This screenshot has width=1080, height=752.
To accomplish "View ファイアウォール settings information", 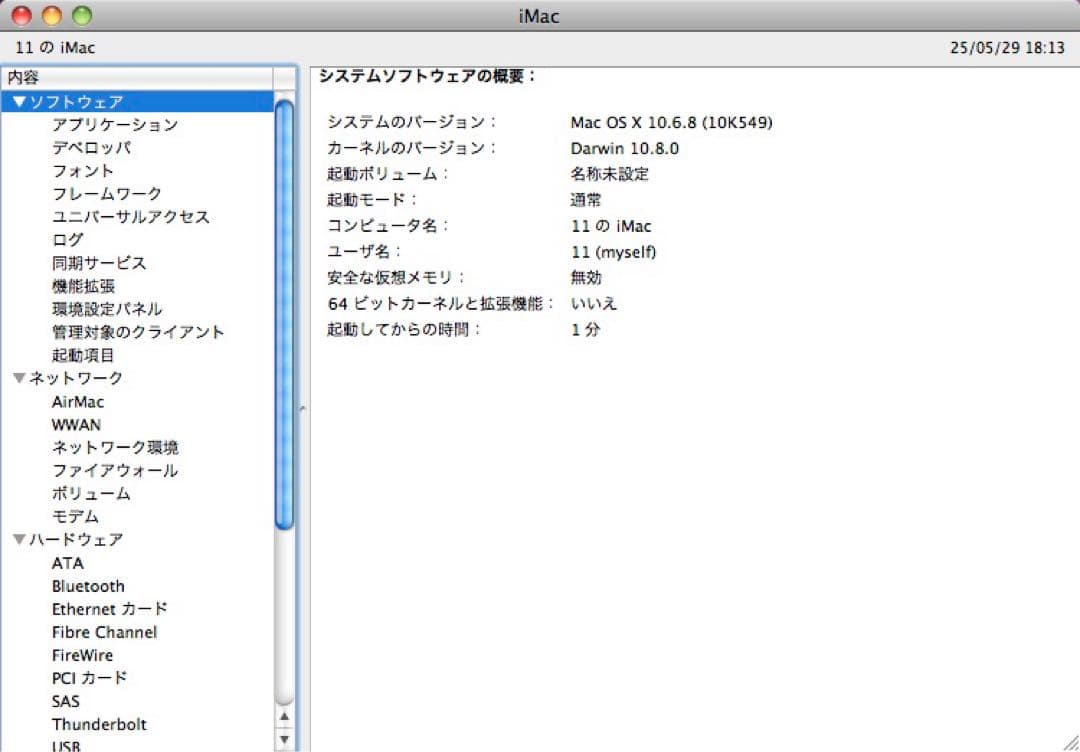I will pos(113,470).
